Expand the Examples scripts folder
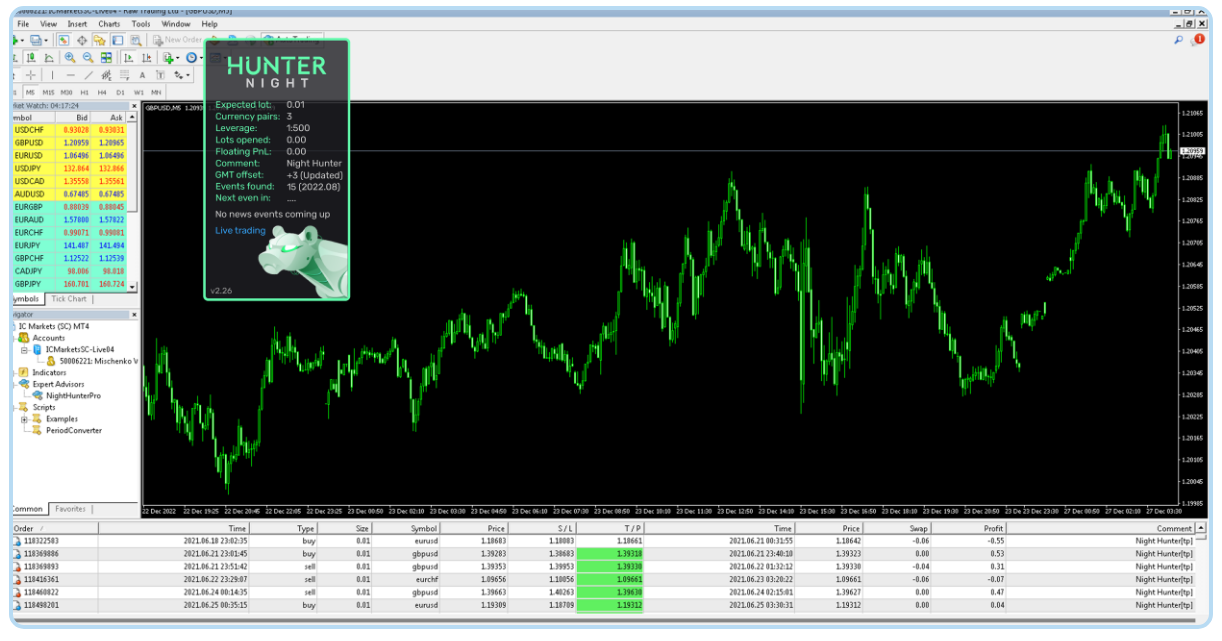1222x641 pixels. point(24,419)
